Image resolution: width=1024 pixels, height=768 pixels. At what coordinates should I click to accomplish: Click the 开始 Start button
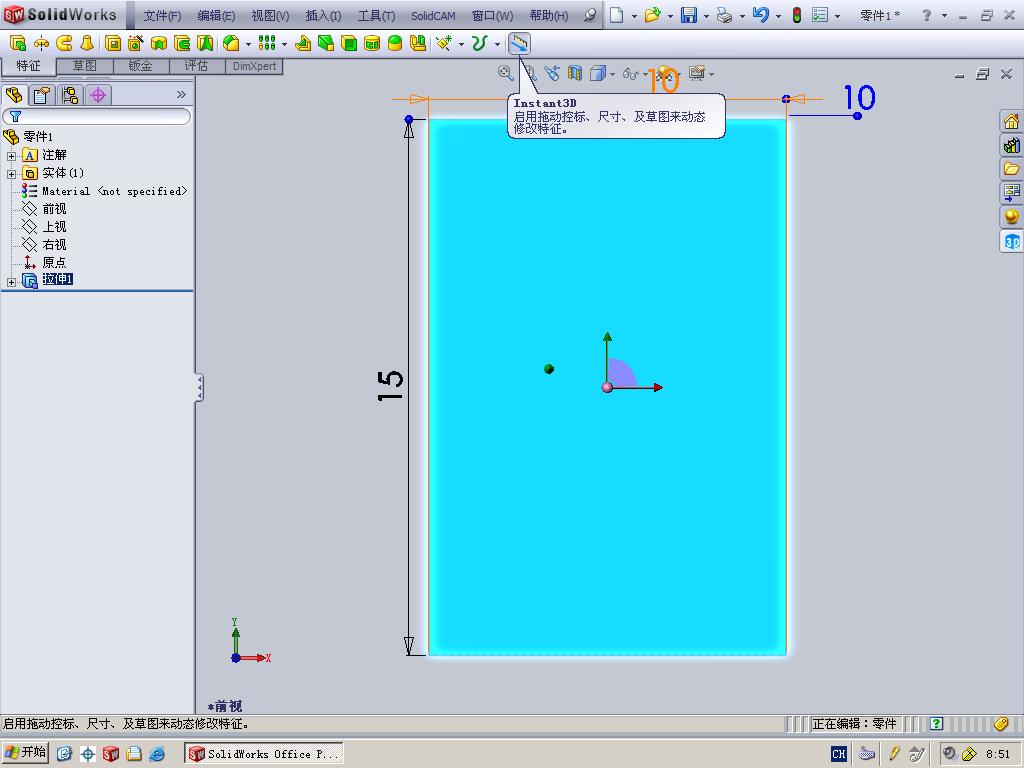pos(26,752)
